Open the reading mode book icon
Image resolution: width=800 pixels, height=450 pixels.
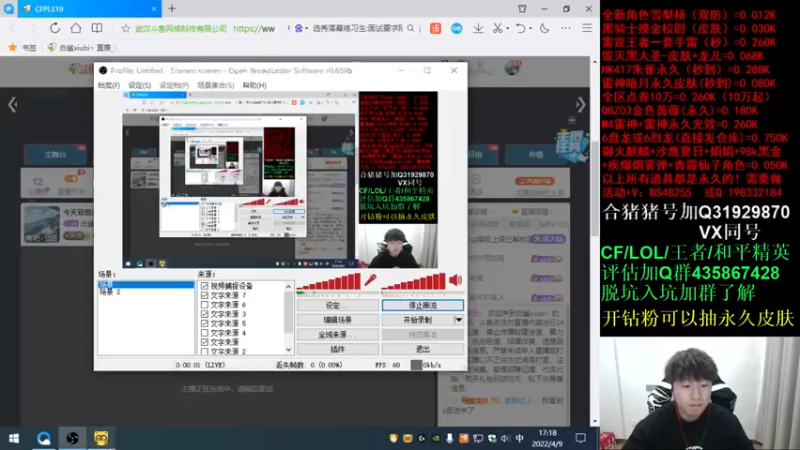click(97, 28)
